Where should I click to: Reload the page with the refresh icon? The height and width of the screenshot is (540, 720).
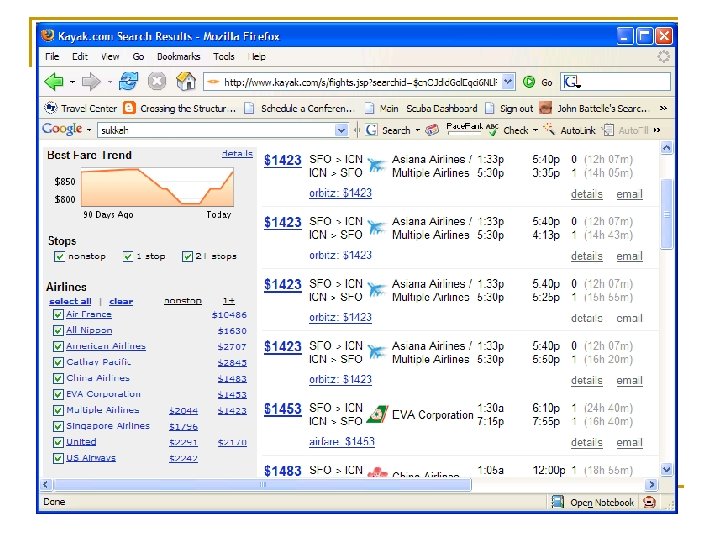[128, 82]
